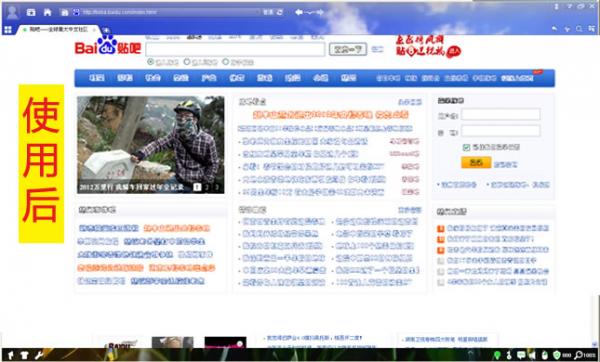Click the green shield security icon
The height and width of the screenshot is (362, 600).
coord(557,355)
